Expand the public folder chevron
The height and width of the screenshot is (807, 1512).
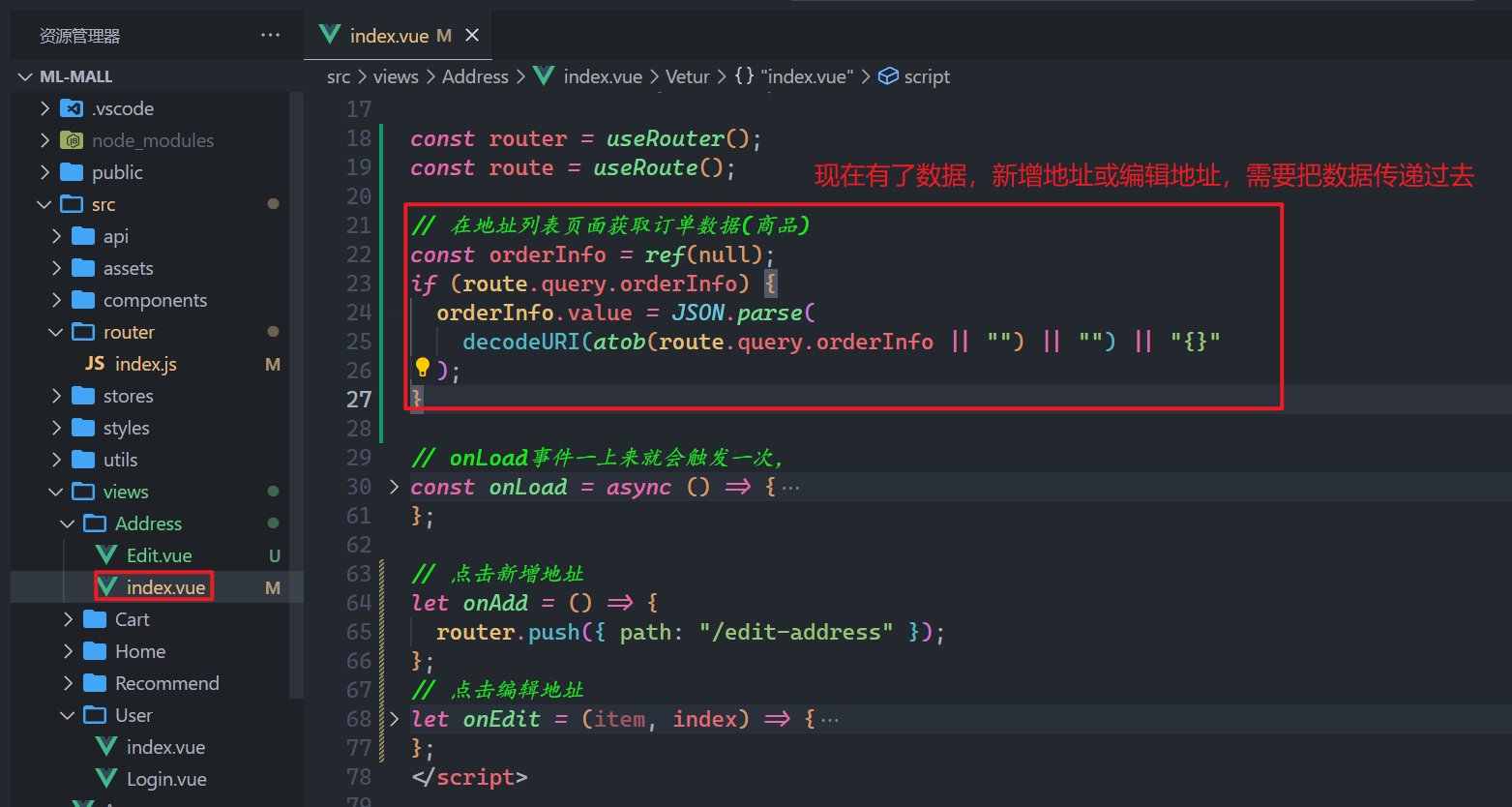coord(44,172)
